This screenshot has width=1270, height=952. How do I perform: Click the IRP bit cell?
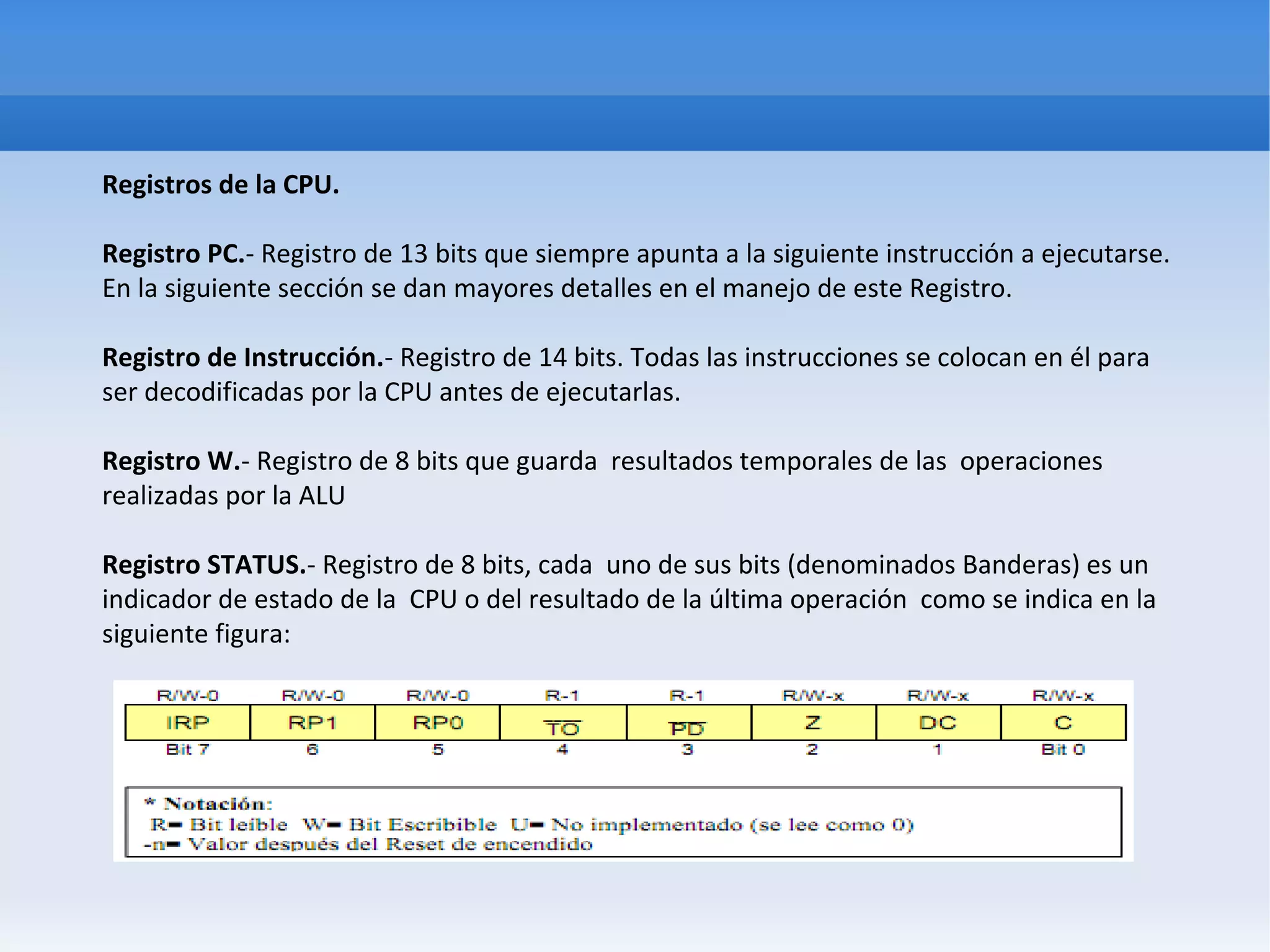[x=188, y=723]
